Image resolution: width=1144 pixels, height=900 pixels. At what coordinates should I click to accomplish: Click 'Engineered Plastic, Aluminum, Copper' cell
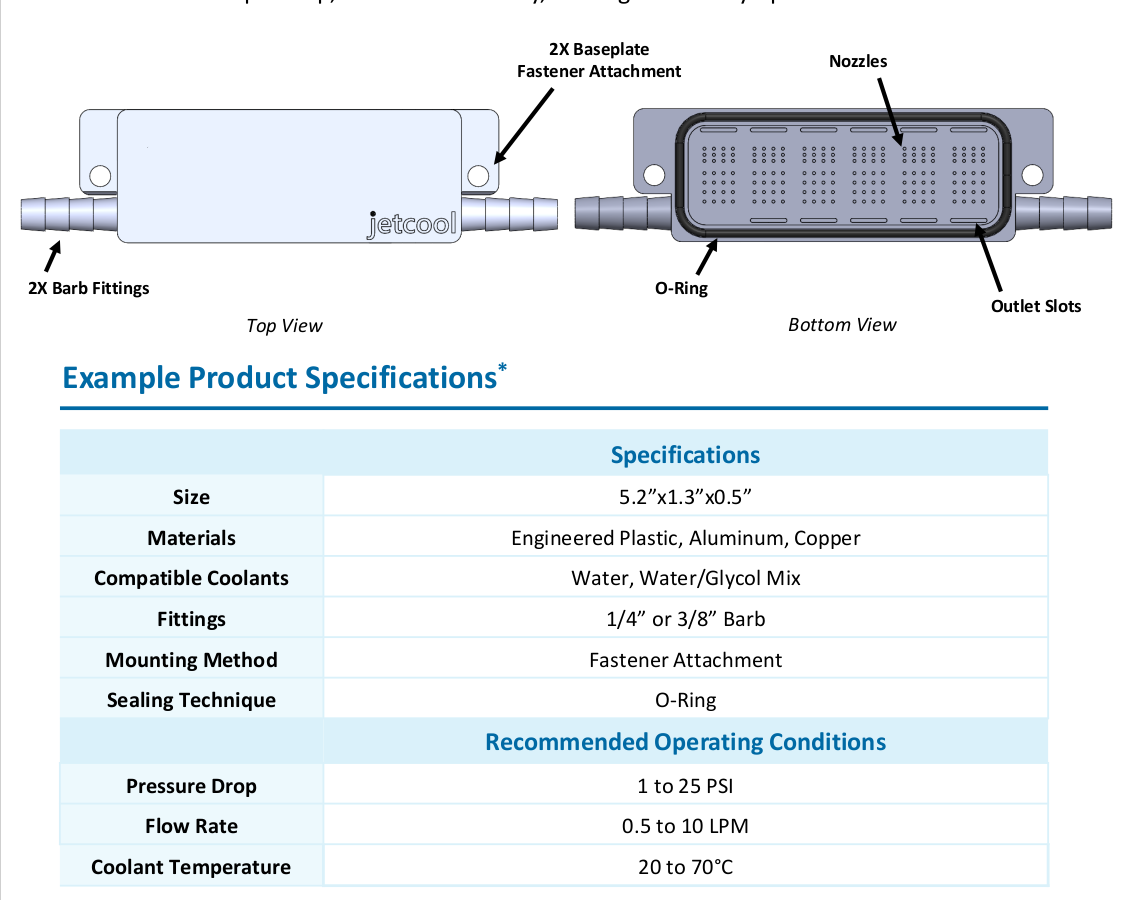[685, 538]
